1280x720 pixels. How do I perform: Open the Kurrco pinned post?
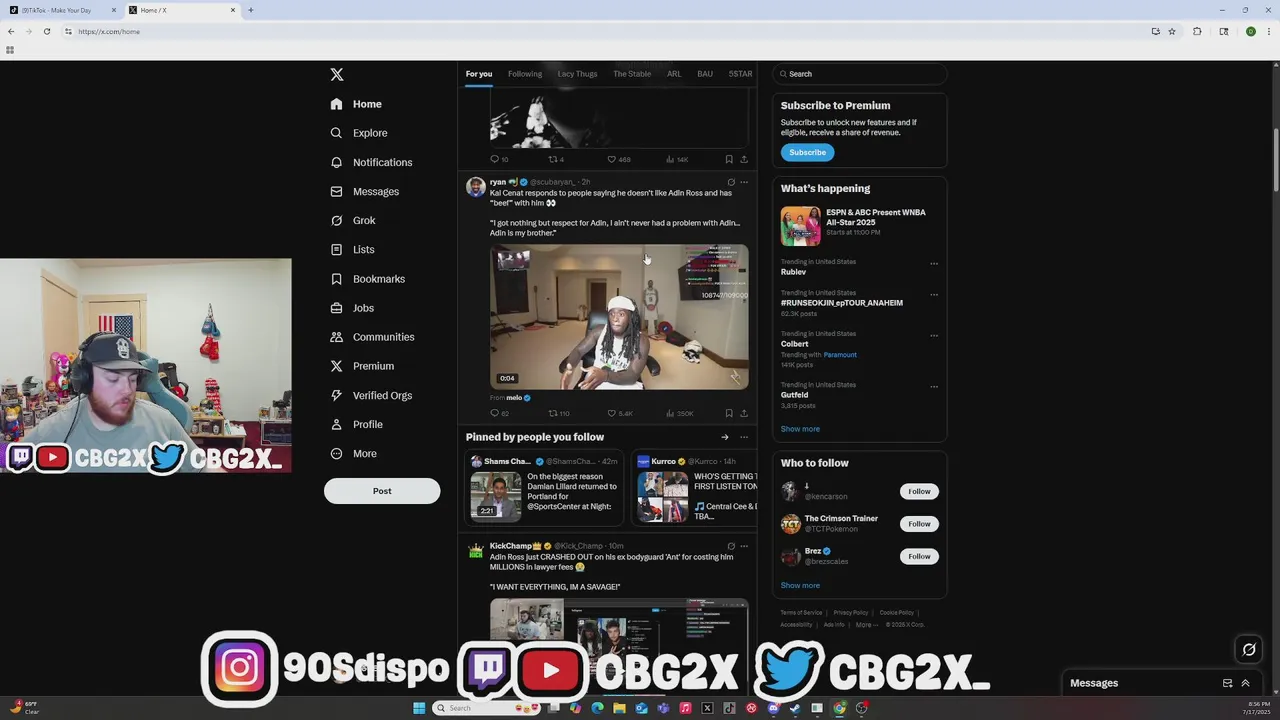pos(697,489)
